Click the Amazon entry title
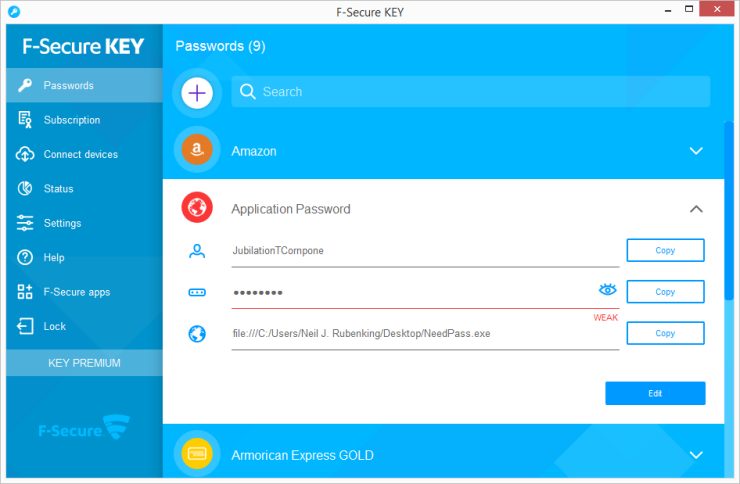Viewport: 740px width, 484px height. [x=254, y=151]
